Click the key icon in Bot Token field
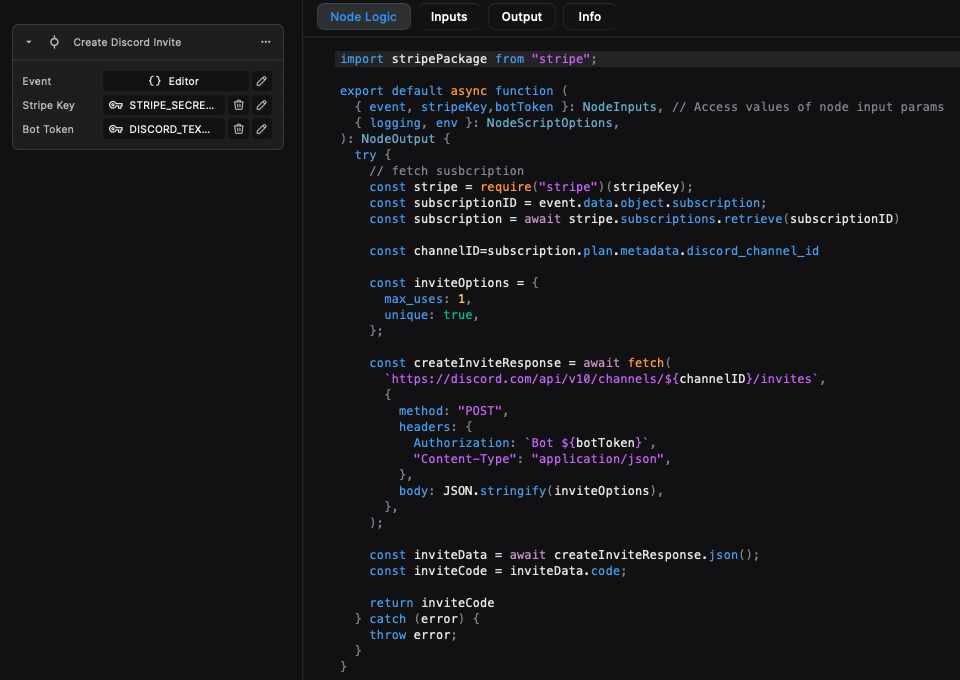Viewport: 960px width, 680px height. pyautogui.click(x=116, y=129)
